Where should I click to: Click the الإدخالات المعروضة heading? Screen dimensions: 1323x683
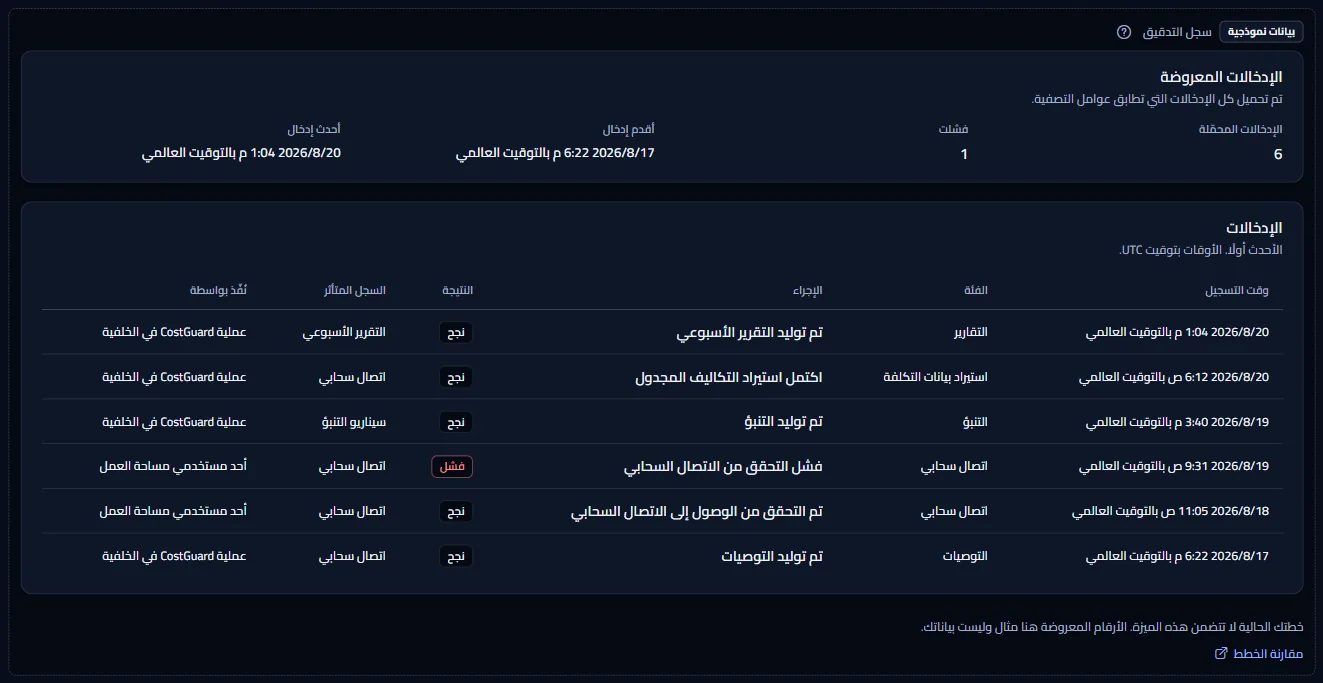[x=1220, y=77]
